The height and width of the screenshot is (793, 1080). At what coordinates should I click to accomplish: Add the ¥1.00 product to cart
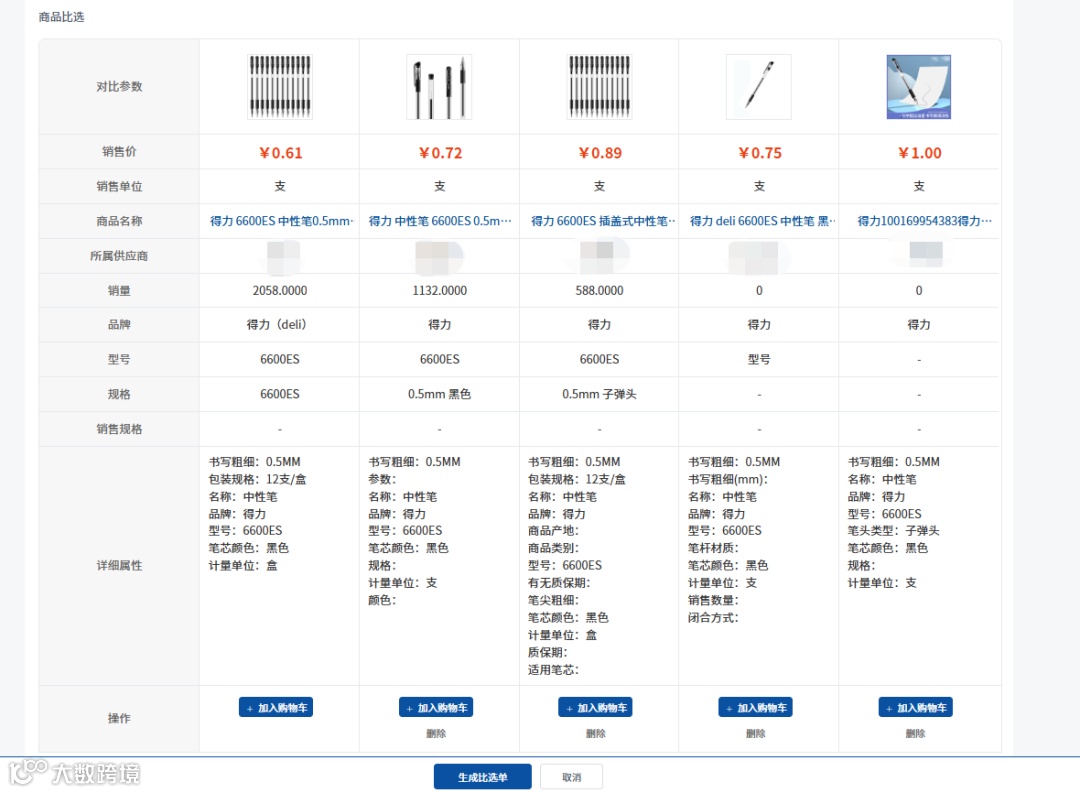[915, 708]
